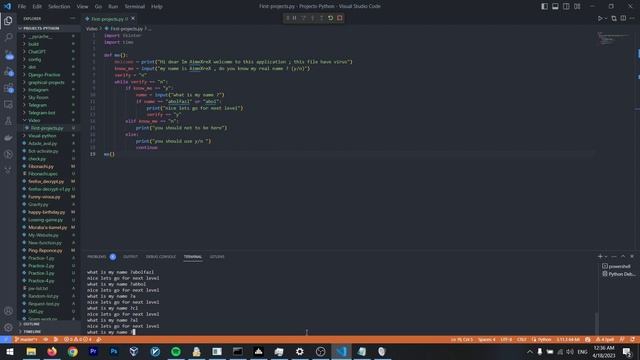Screen dimensions: 640x360
Task: Click the master git branch in status bar
Action: pyautogui.click(x=27, y=340)
